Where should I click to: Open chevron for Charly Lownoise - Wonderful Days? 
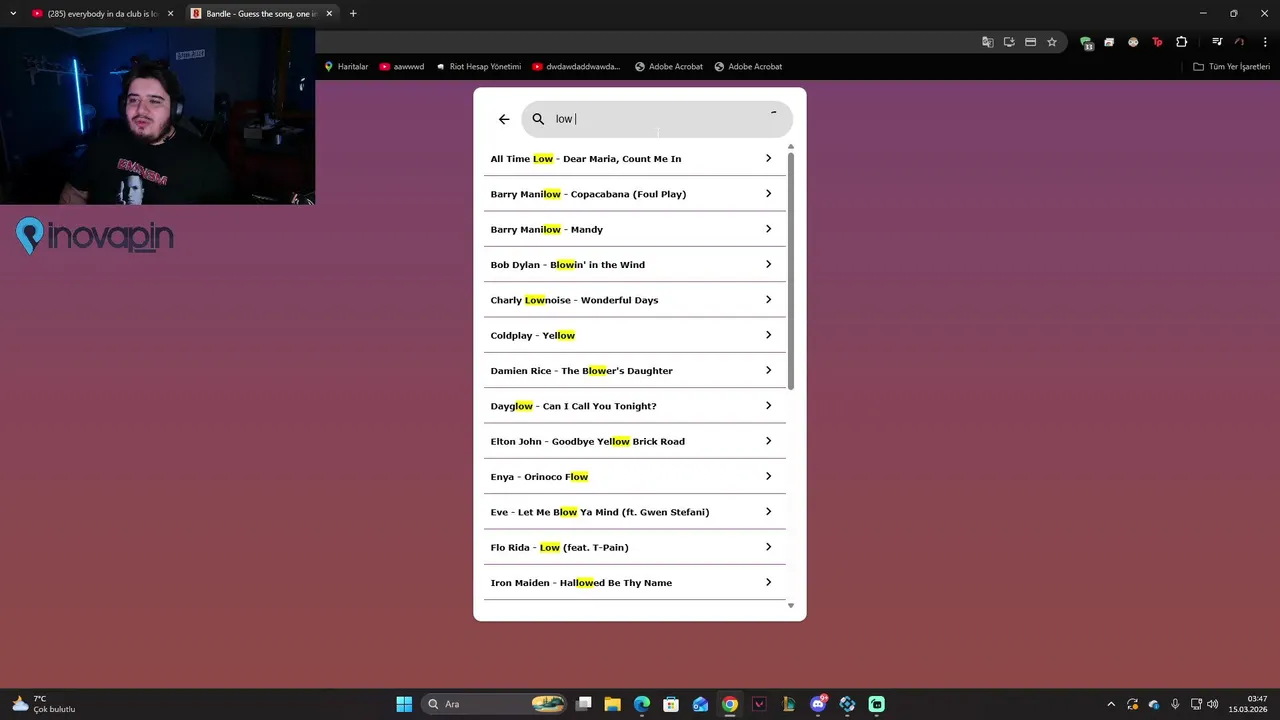(768, 299)
